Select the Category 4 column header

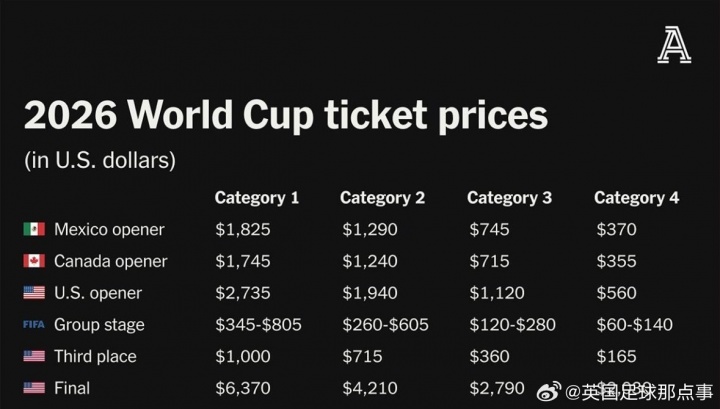pyautogui.click(x=636, y=198)
